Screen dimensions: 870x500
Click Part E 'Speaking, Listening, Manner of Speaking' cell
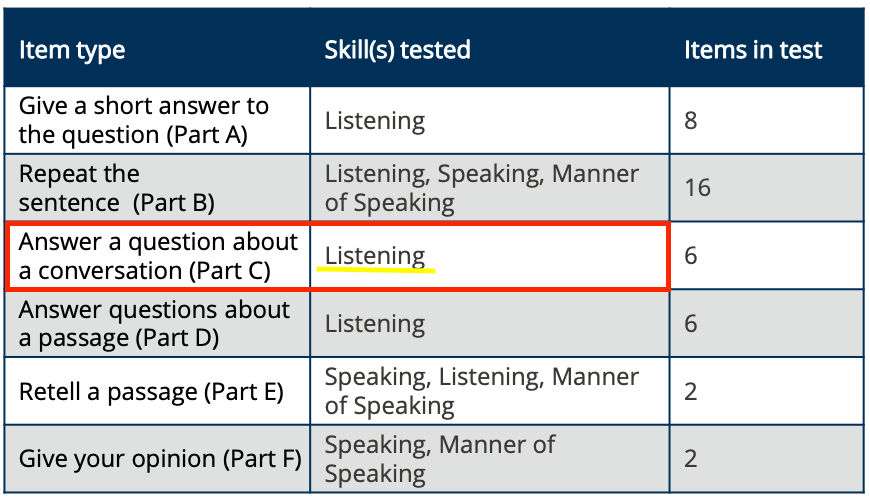click(x=489, y=391)
